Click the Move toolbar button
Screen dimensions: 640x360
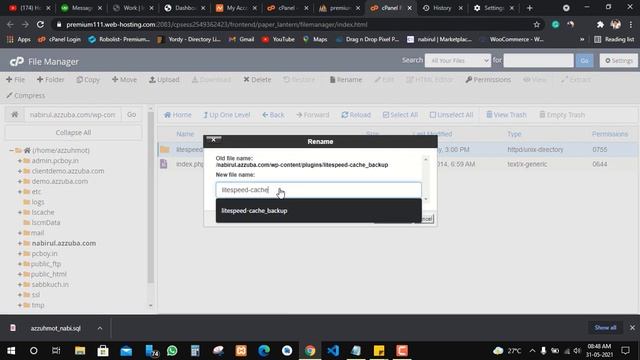coord(124,80)
